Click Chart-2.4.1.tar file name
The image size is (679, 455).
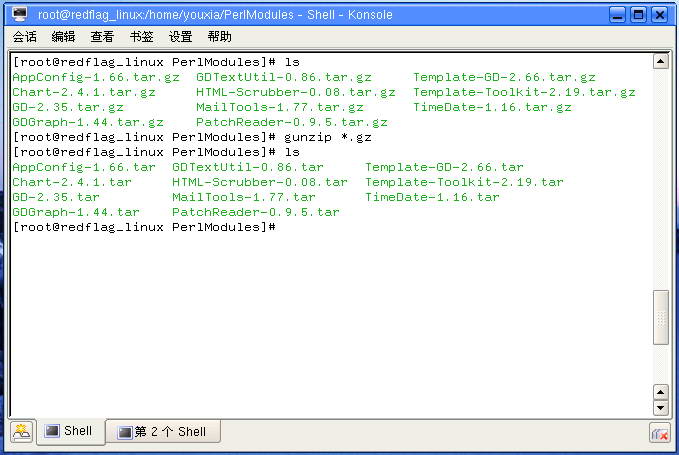coord(72,182)
